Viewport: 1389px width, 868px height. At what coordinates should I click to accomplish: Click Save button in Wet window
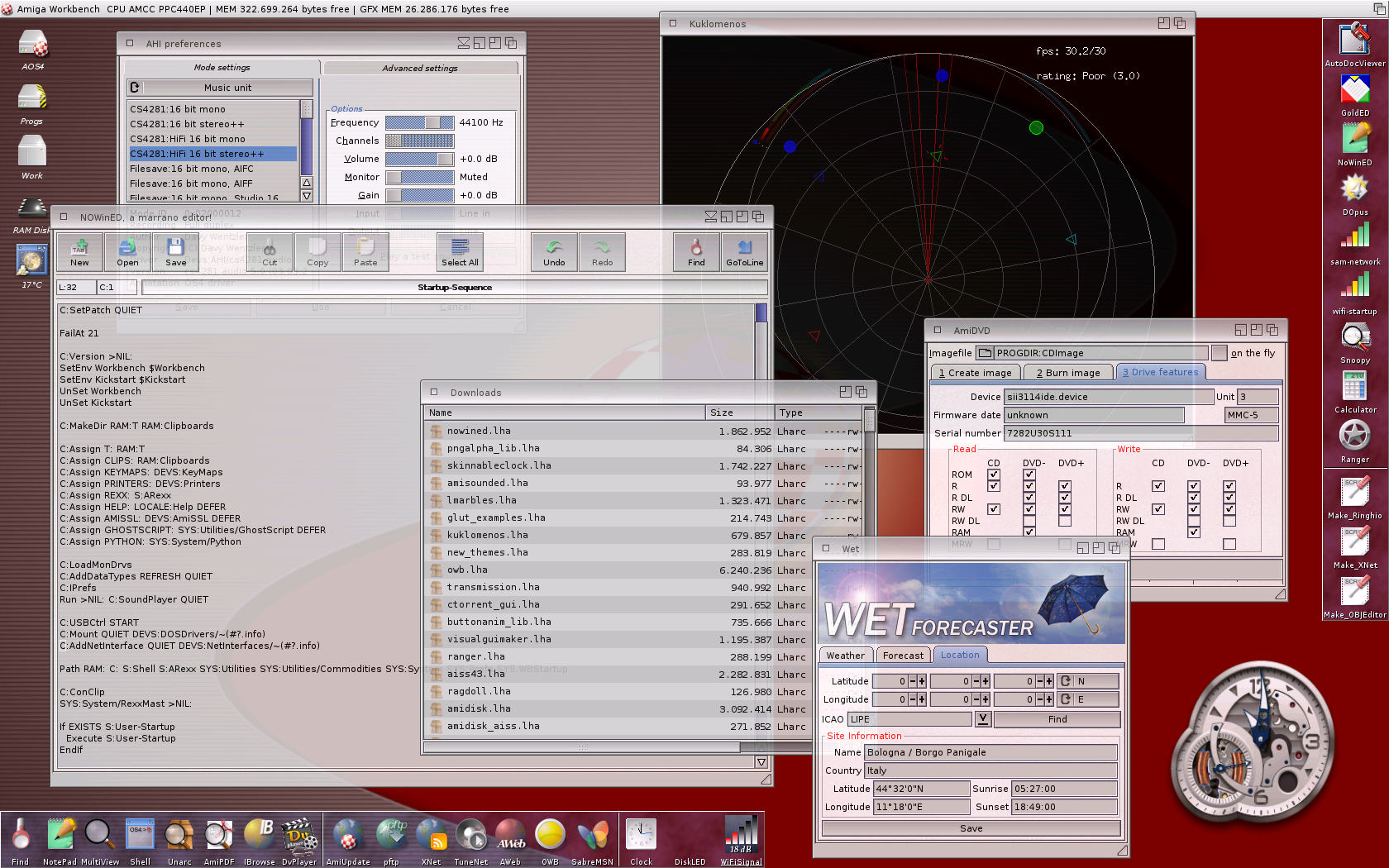pos(971,828)
